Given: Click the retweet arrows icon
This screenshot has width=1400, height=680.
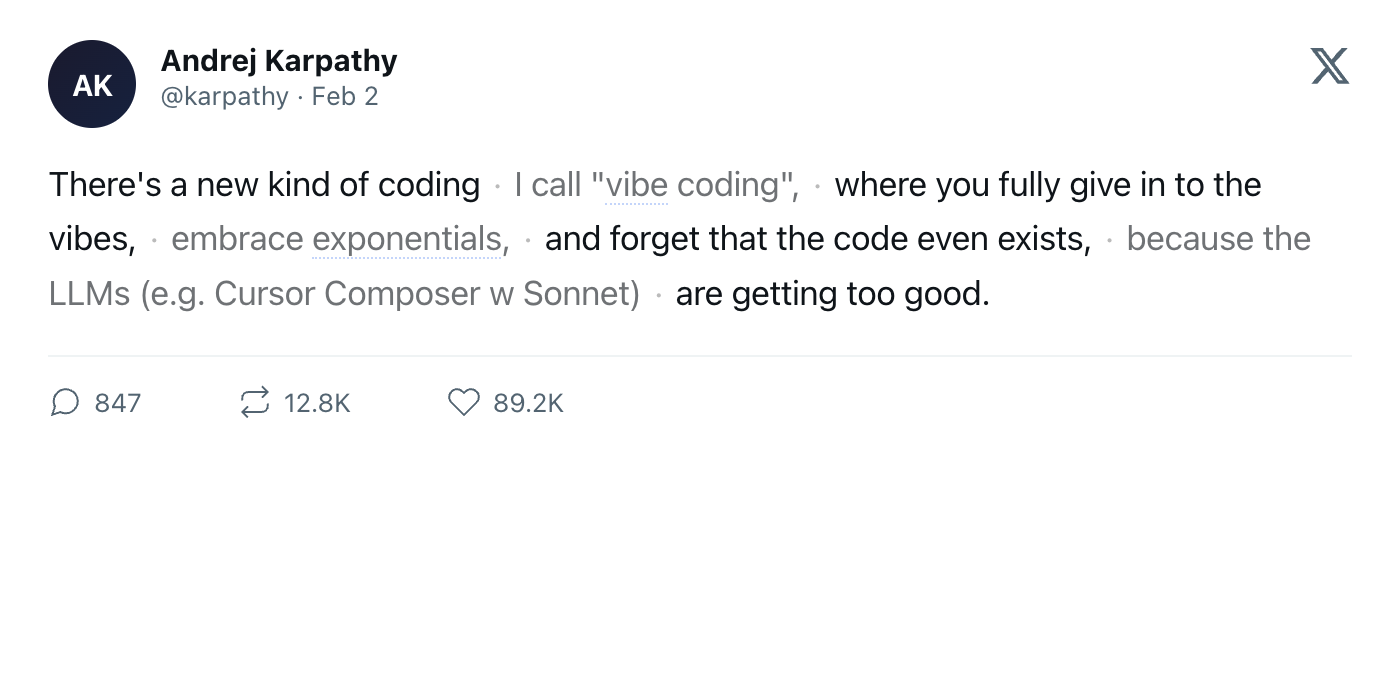Looking at the screenshot, I should click(254, 402).
